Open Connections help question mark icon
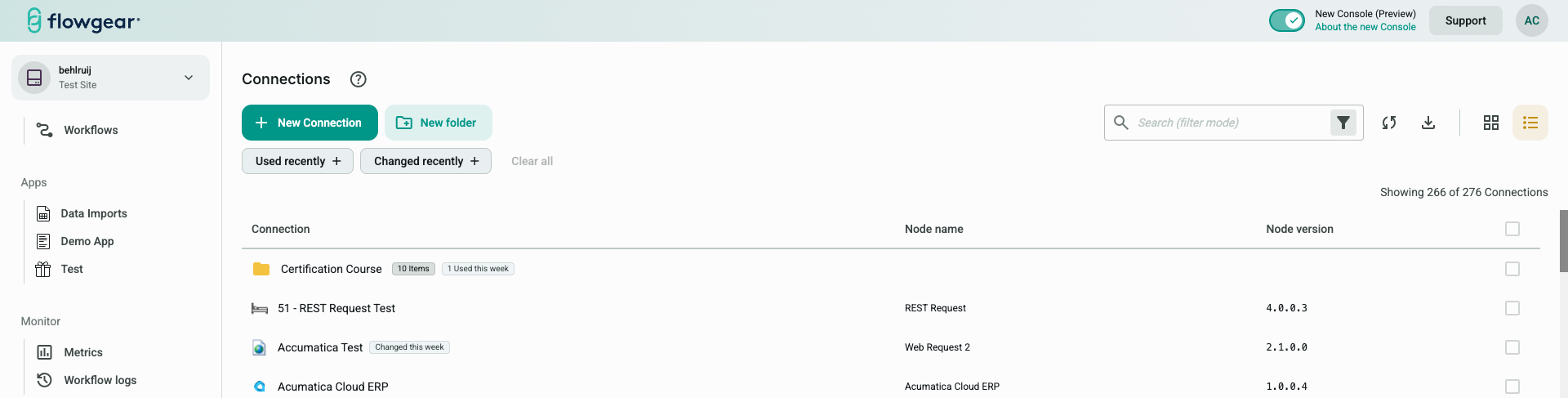 (x=358, y=79)
